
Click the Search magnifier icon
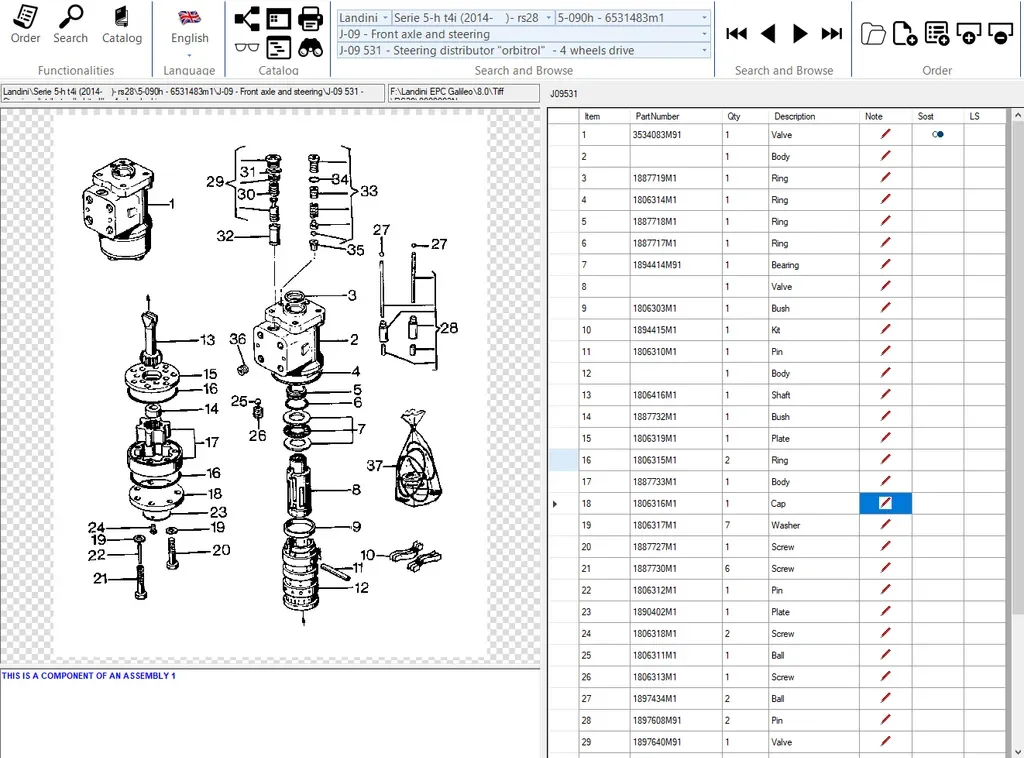[x=70, y=17]
